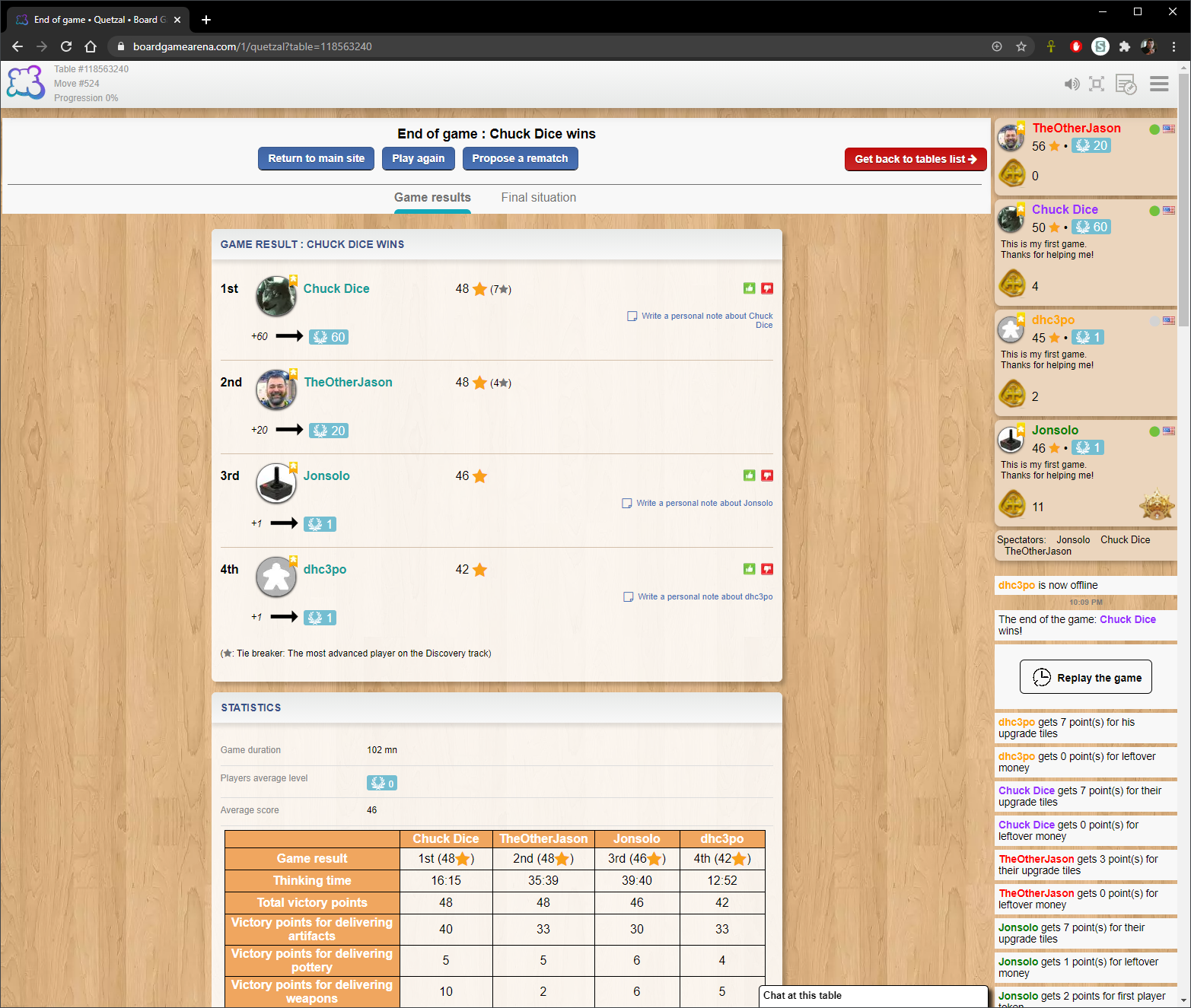Image resolution: width=1191 pixels, height=1008 pixels.
Task: Click Propose a rematch button
Action: [x=520, y=158]
